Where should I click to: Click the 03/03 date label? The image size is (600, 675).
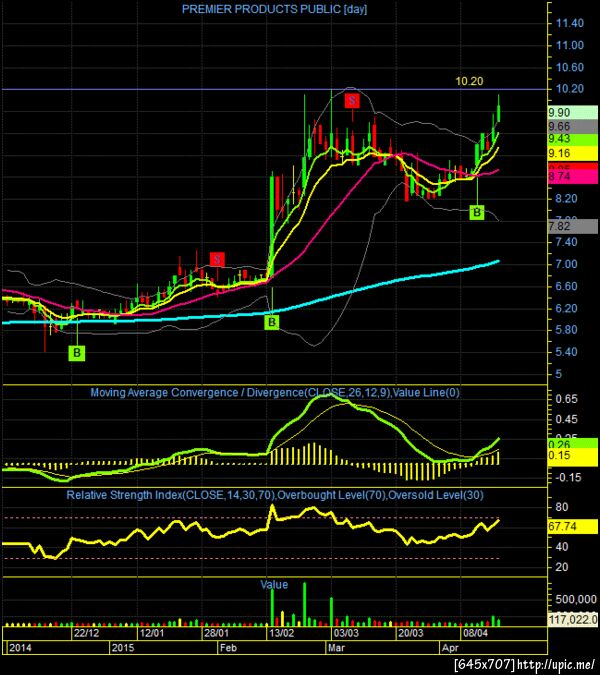point(346,633)
